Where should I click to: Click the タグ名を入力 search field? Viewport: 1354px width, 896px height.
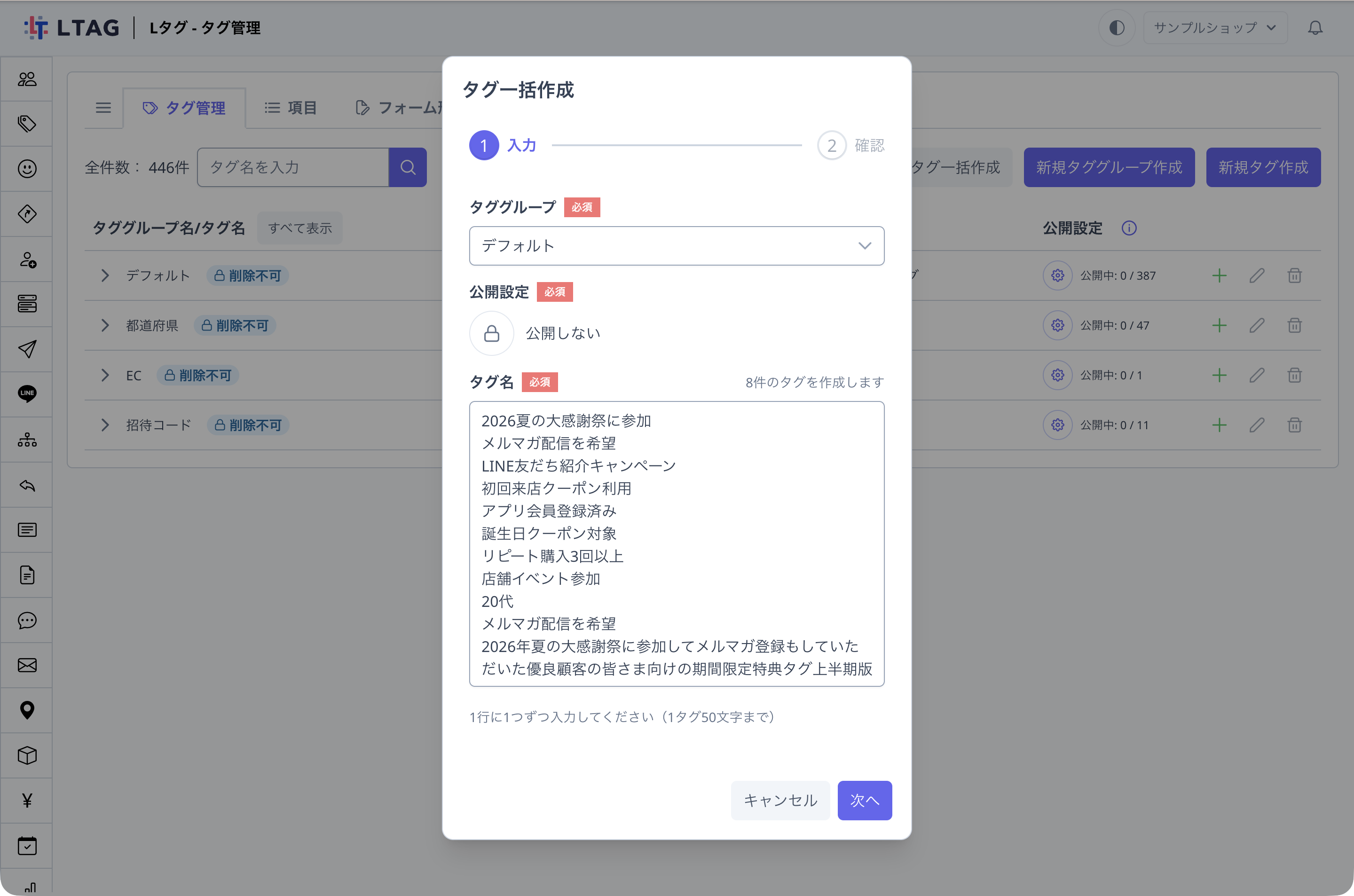point(293,167)
